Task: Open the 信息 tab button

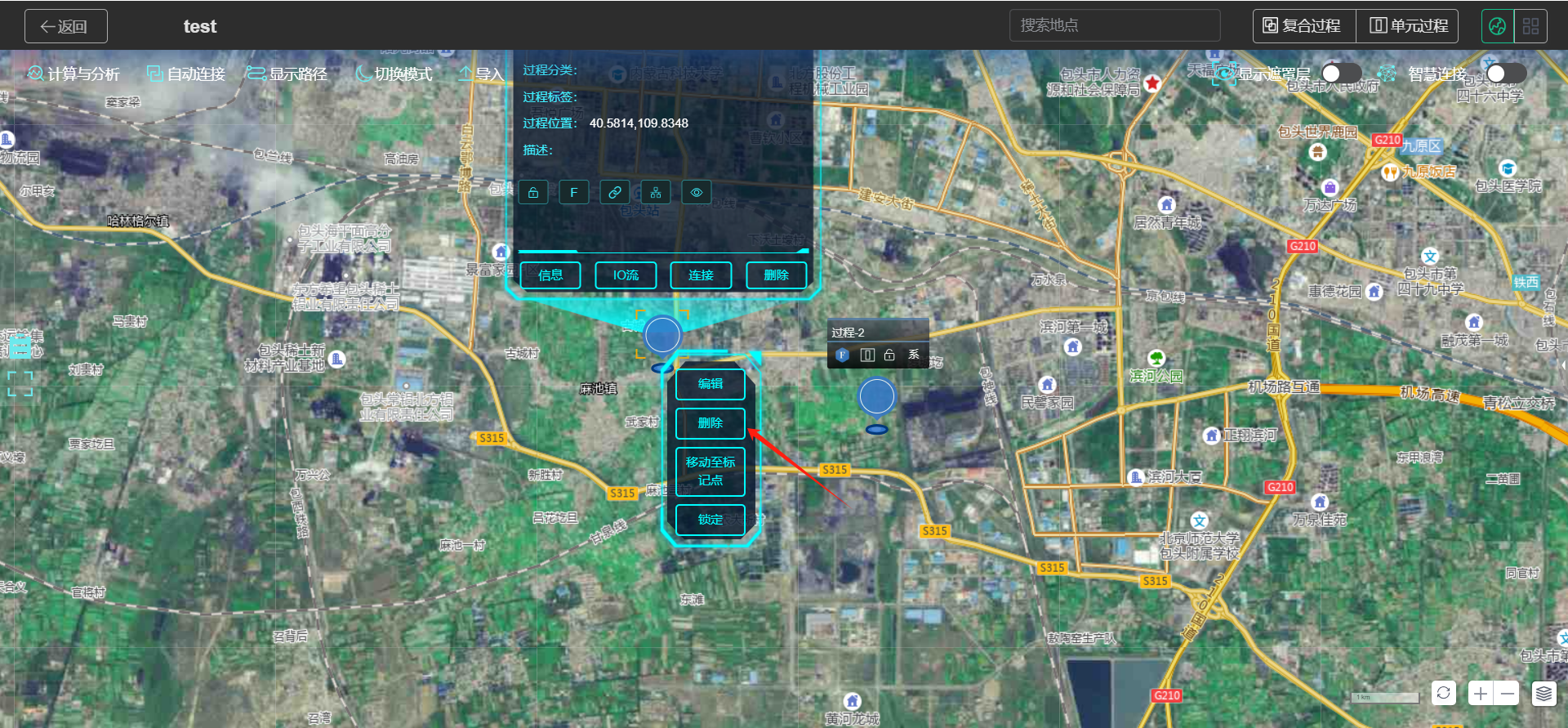Action: pyautogui.click(x=550, y=275)
